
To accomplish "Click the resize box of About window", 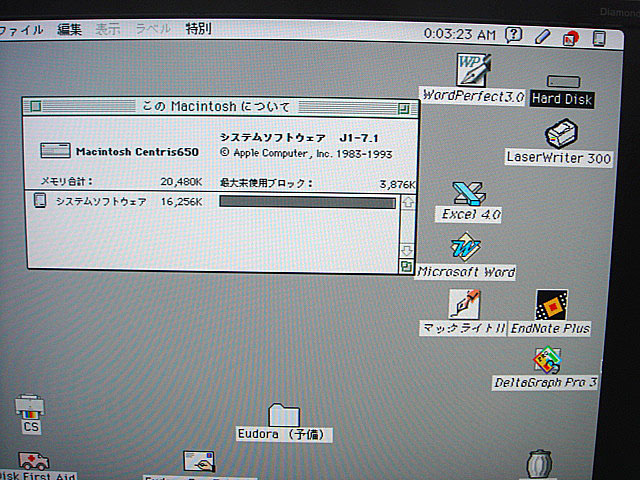I will click(406, 267).
